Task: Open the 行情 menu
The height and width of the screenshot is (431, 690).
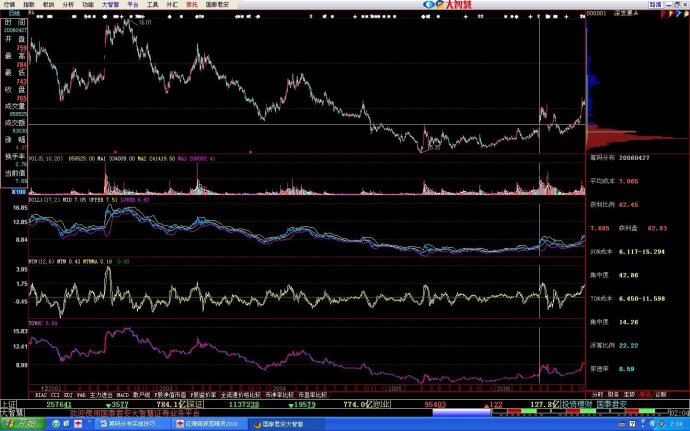Action: click(x=8, y=4)
